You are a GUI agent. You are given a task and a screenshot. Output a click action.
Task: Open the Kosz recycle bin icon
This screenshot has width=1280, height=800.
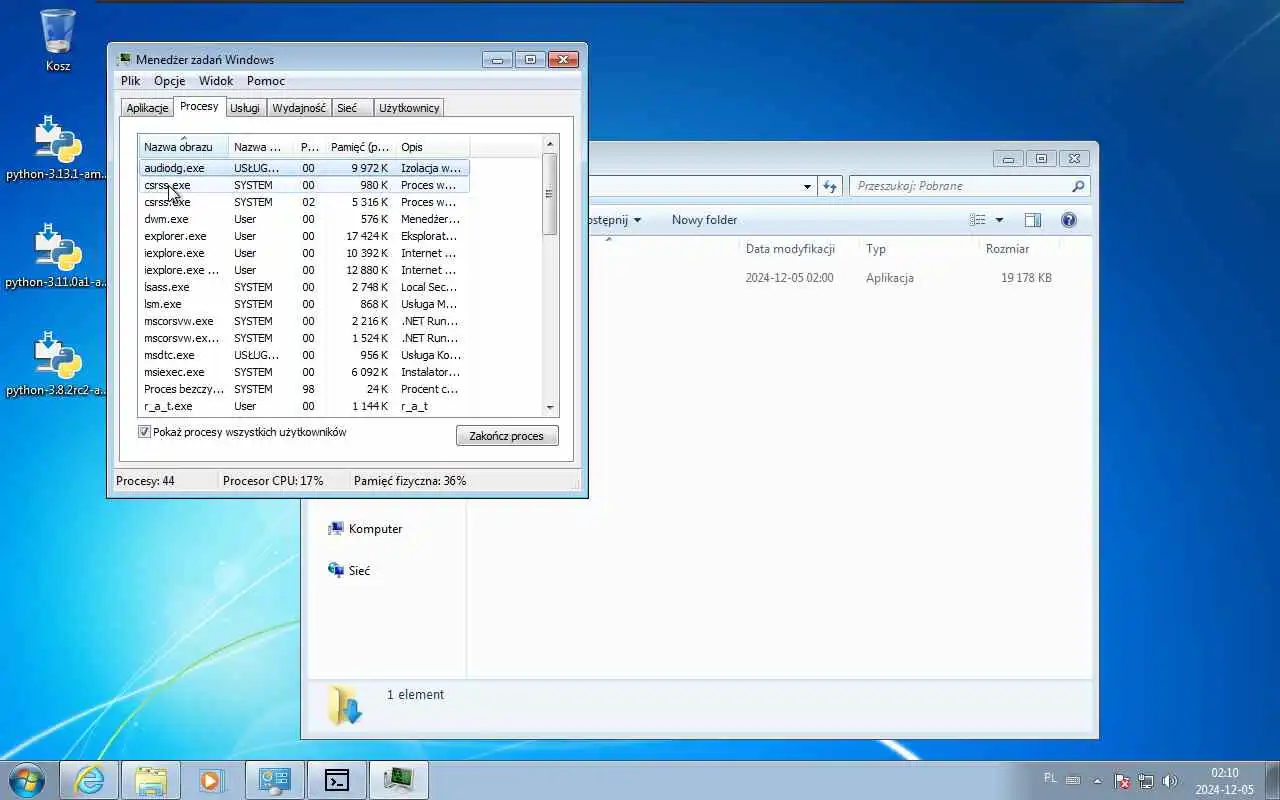click(x=58, y=41)
